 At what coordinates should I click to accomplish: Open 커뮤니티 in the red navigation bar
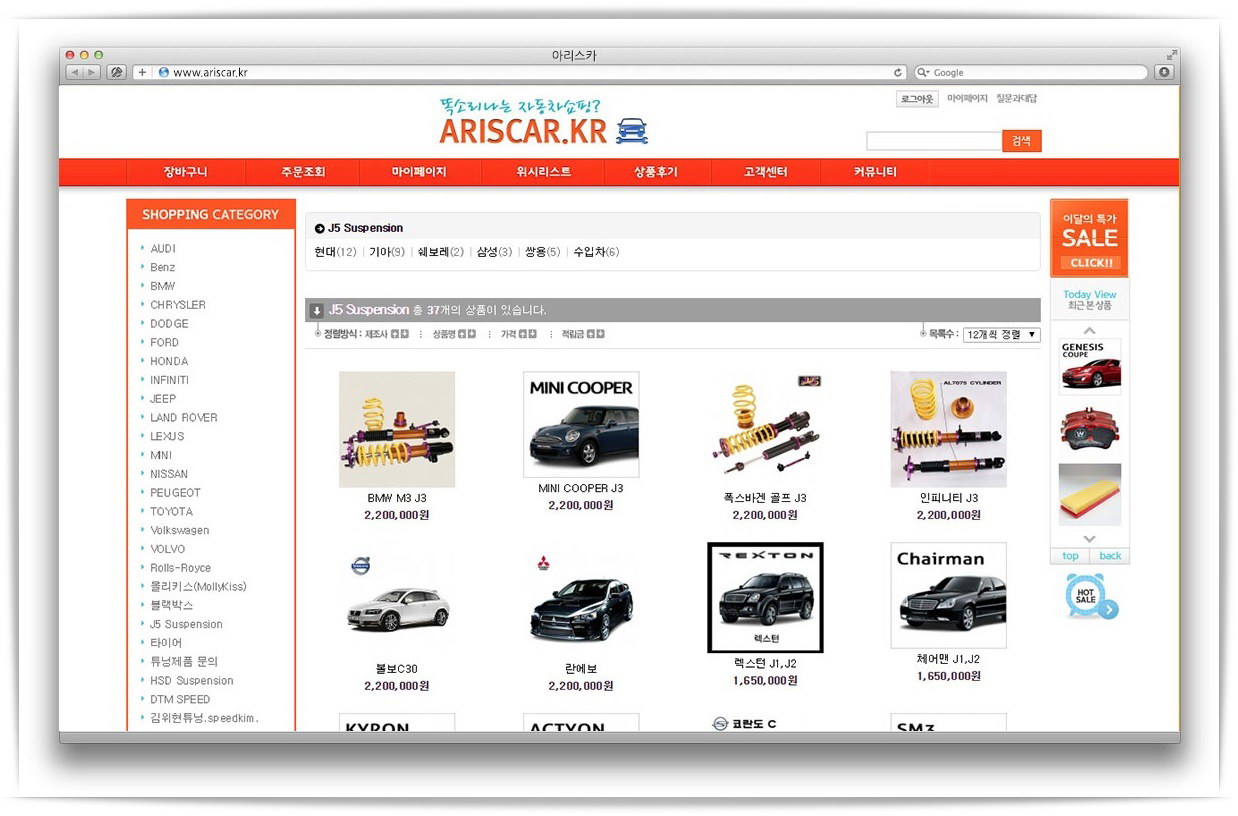(x=875, y=172)
